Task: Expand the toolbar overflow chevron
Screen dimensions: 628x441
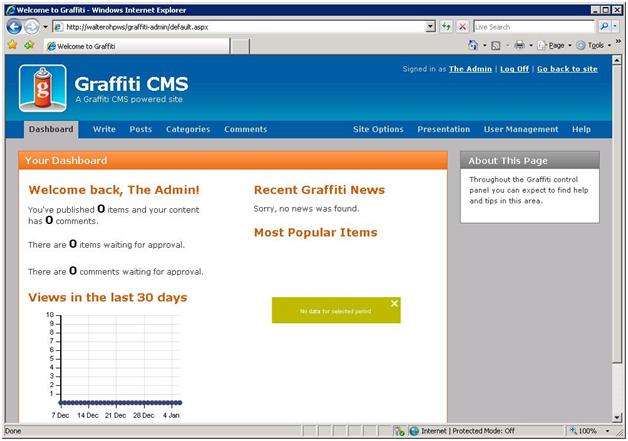Action: (618, 41)
